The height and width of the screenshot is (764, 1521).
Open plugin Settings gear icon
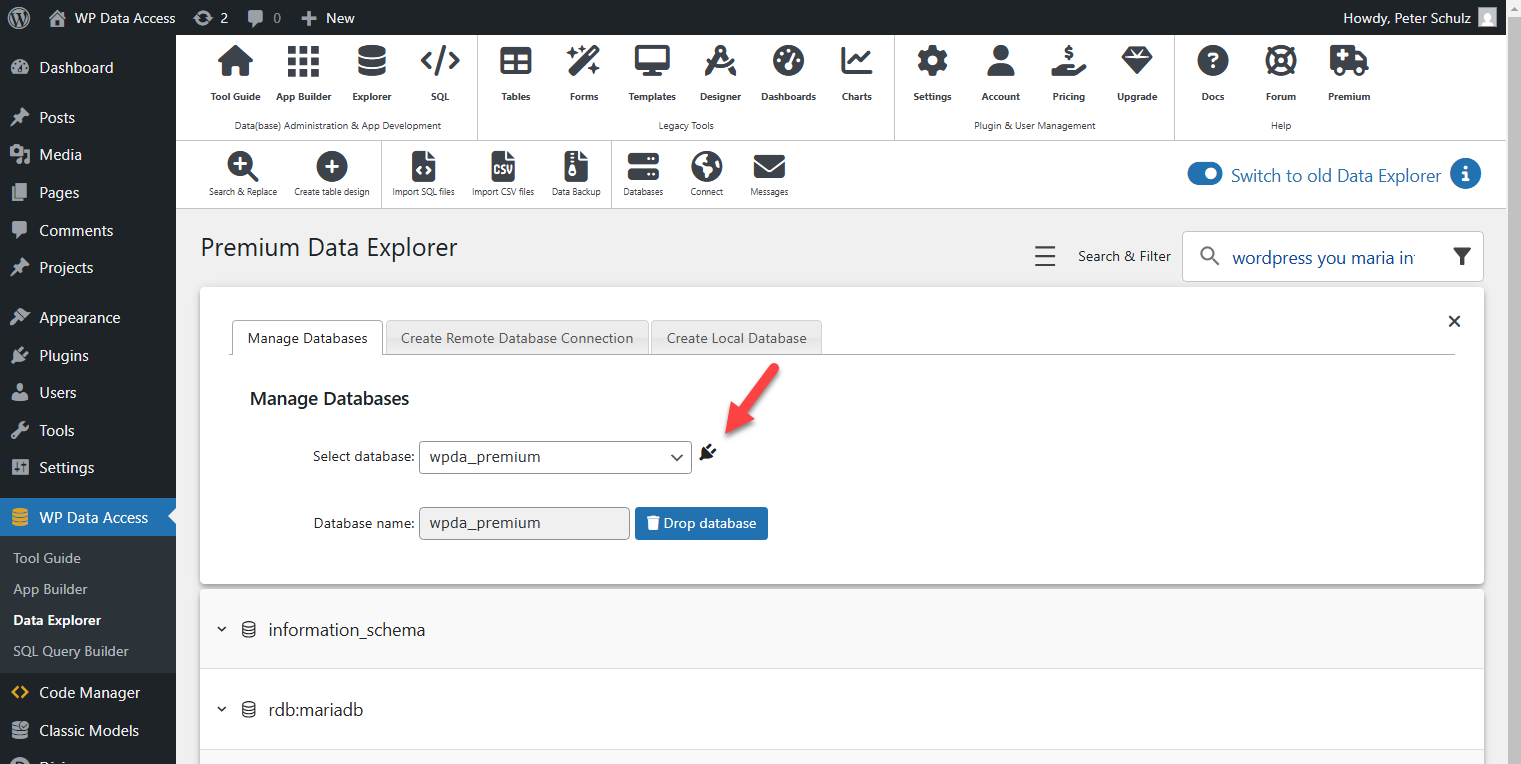[x=932, y=61]
